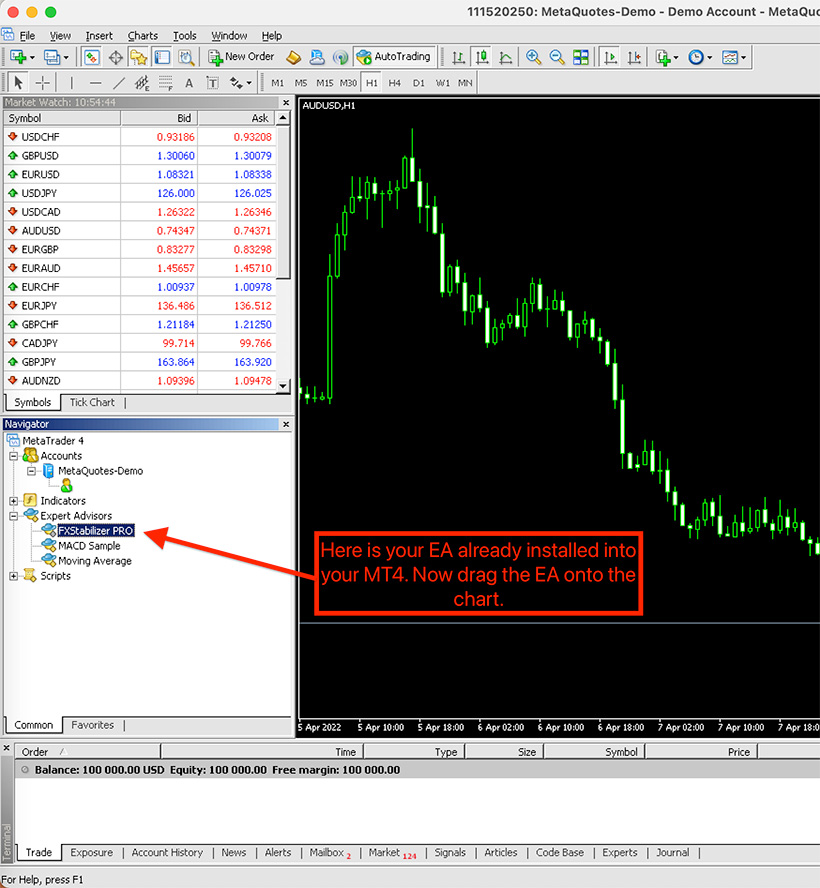This screenshot has height=888, width=820.
Task: Collapse the Accounts tree node
Action: tap(14, 456)
